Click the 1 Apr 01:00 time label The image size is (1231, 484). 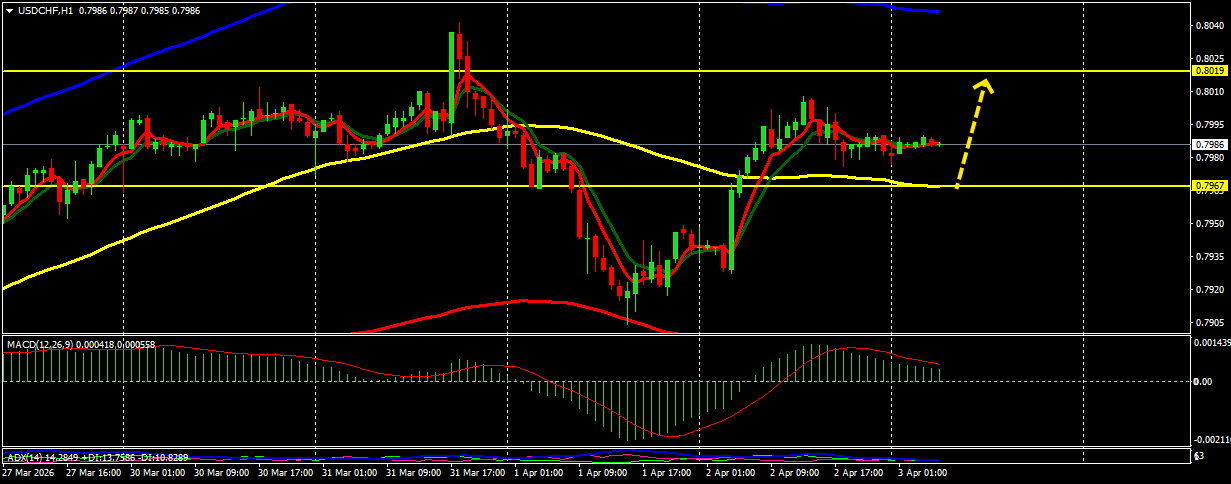(539, 472)
